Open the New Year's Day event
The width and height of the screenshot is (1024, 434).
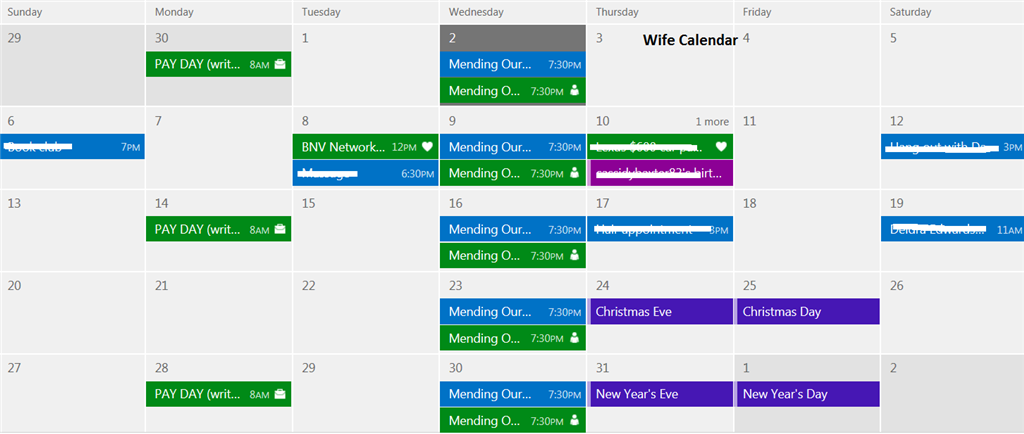(807, 394)
